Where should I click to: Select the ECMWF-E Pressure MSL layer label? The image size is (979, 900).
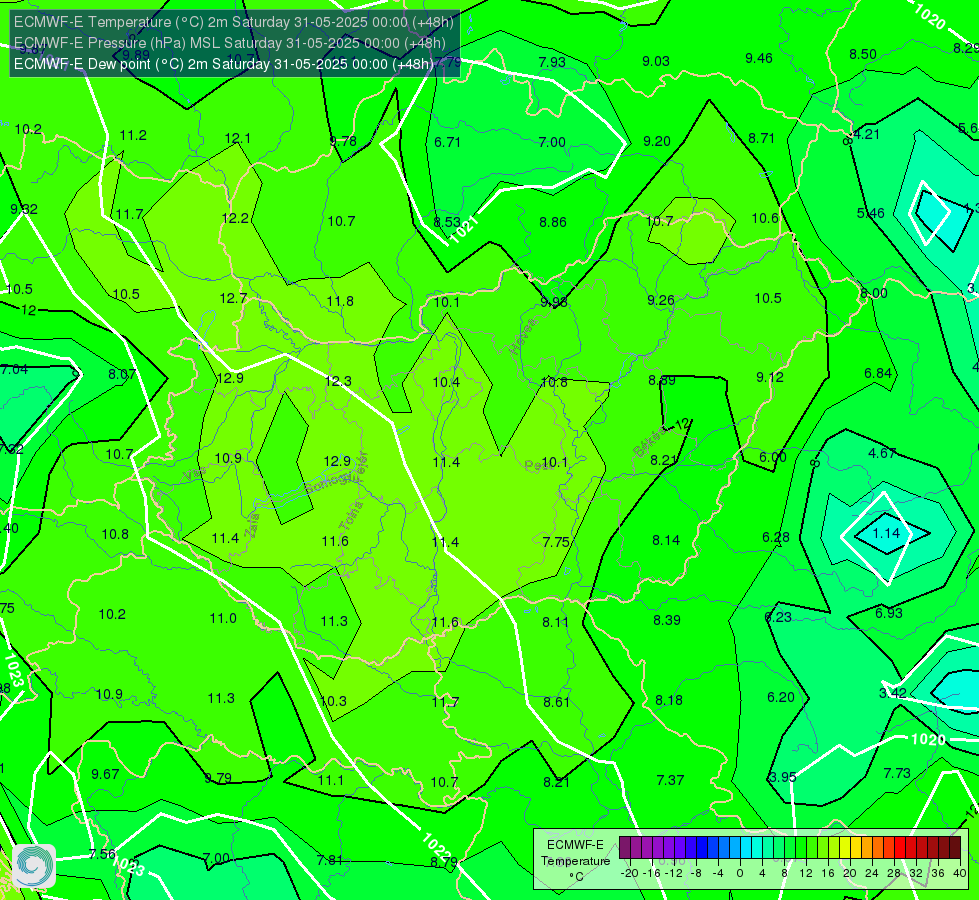point(230,42)
